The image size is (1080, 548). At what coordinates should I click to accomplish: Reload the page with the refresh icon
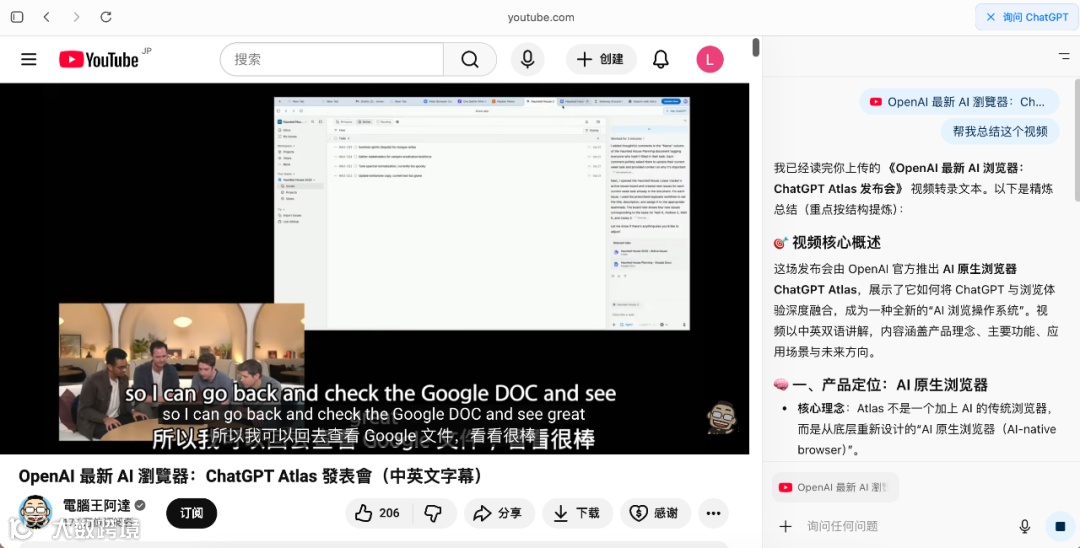click(x=106, y=17)
